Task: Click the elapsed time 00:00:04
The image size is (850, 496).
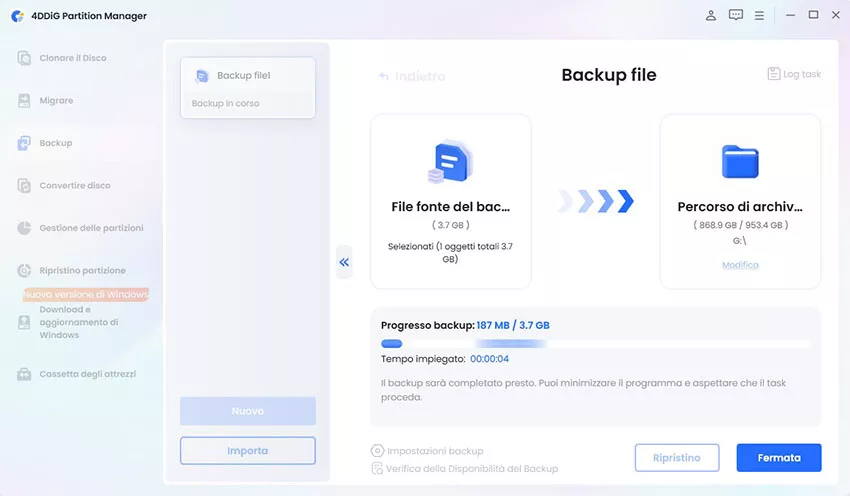Action: [x=490, y=359]
